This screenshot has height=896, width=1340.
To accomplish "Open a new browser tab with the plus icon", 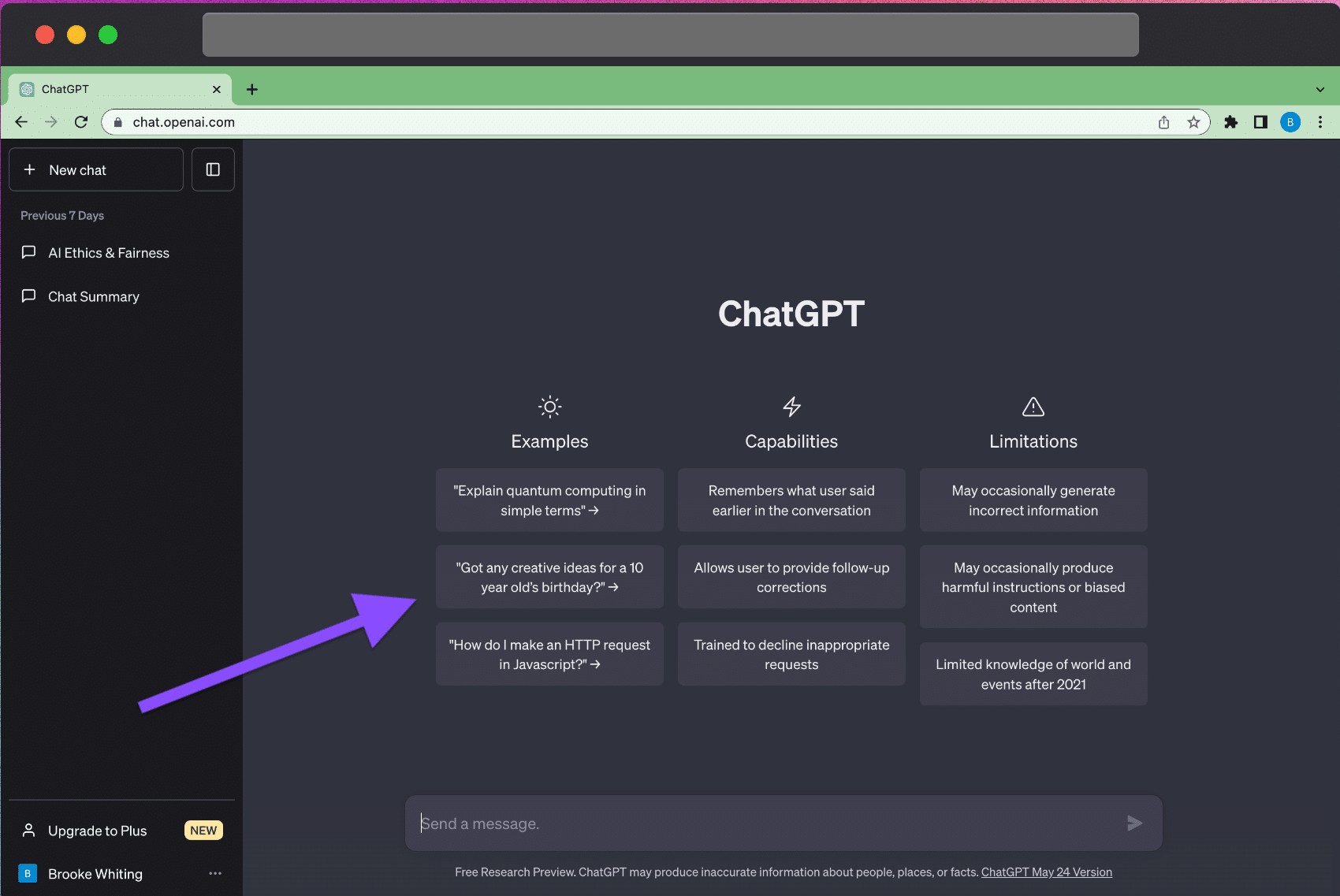I will 251,89.
